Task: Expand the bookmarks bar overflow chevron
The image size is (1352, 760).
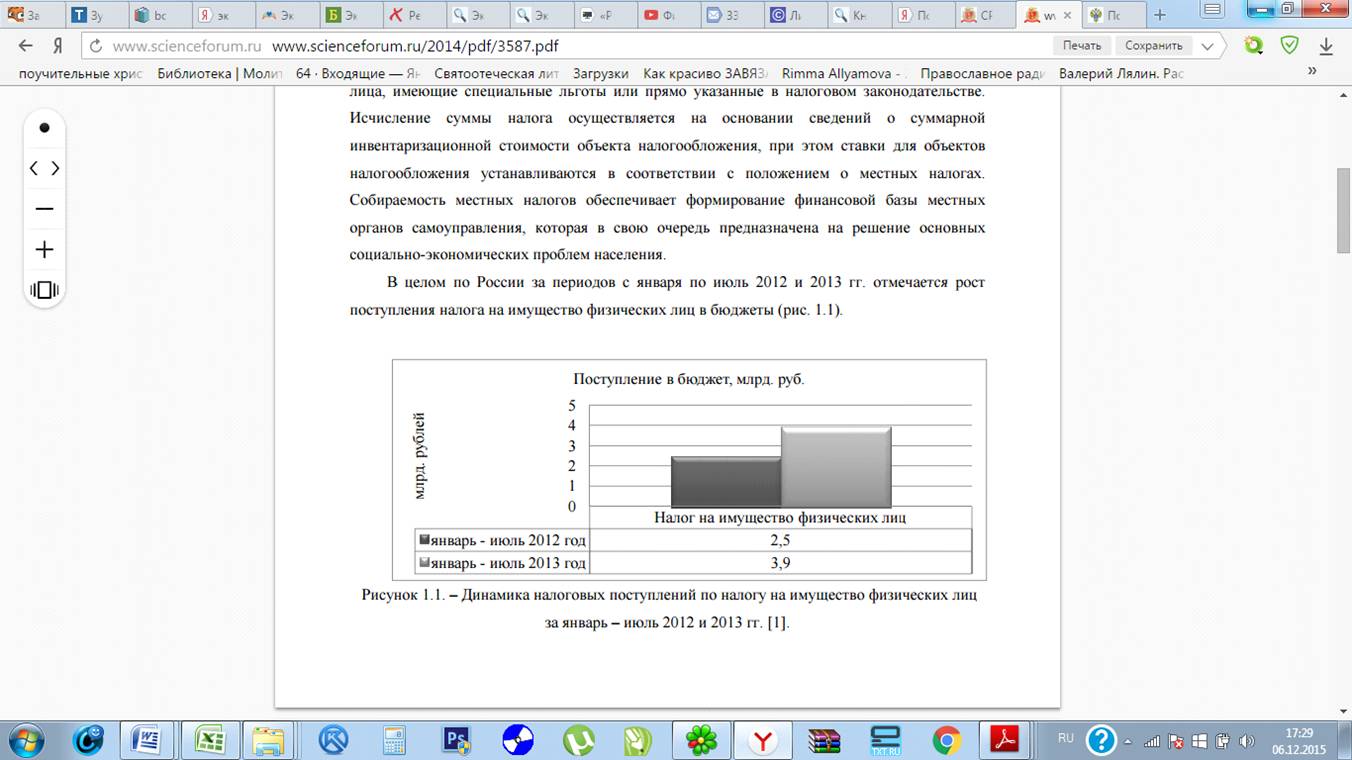Action: [x=1312, y=73]
